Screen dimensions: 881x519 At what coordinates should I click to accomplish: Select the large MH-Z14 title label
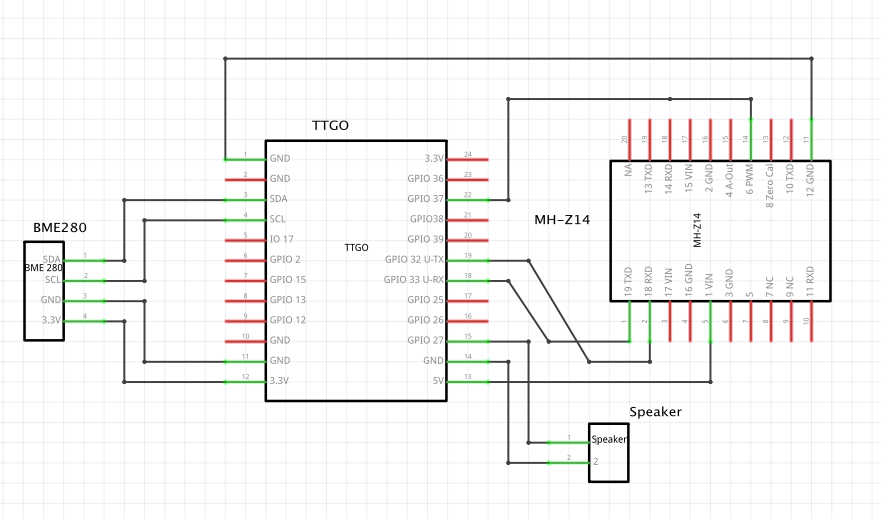[x=565, y=219]
